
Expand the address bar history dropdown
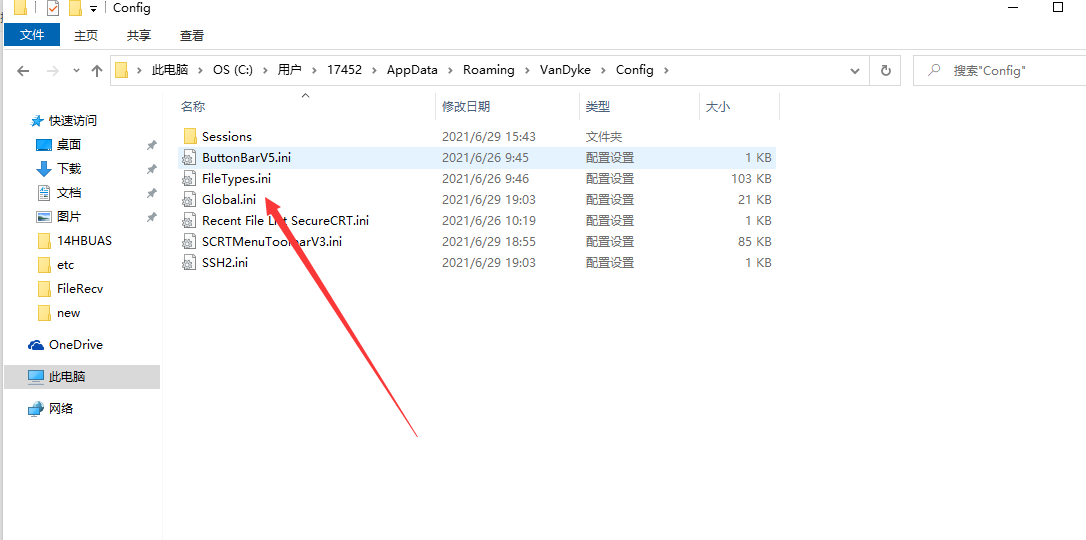(x=855, y=70)
